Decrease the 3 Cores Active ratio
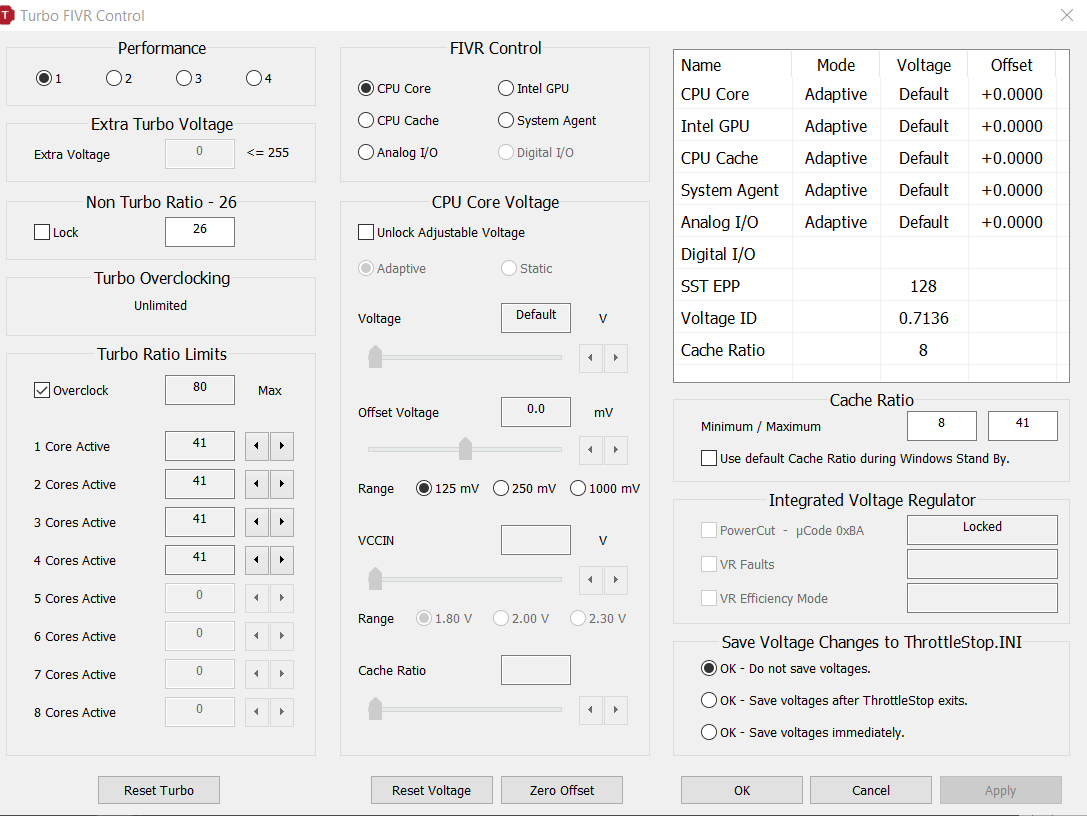 click(256, 522)
